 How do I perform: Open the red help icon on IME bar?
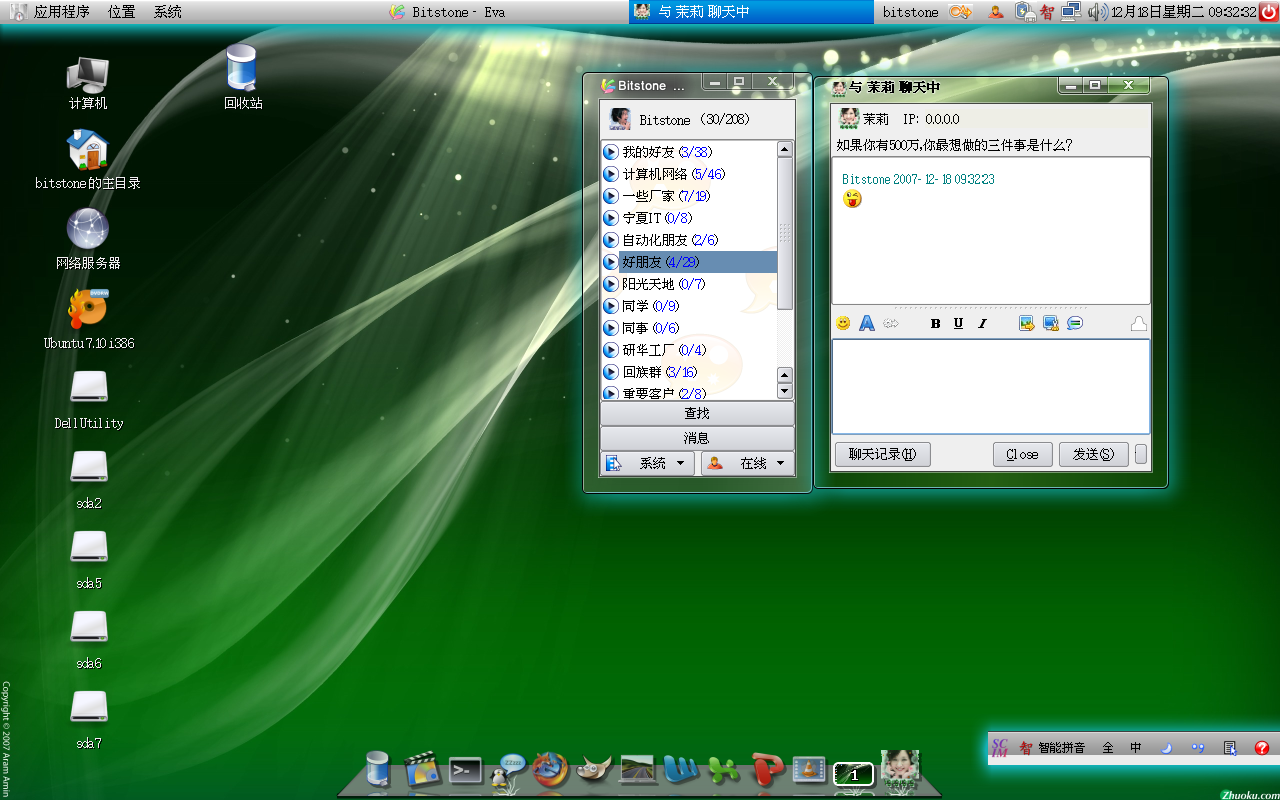pyautogui.click(x=1262, y=748)
